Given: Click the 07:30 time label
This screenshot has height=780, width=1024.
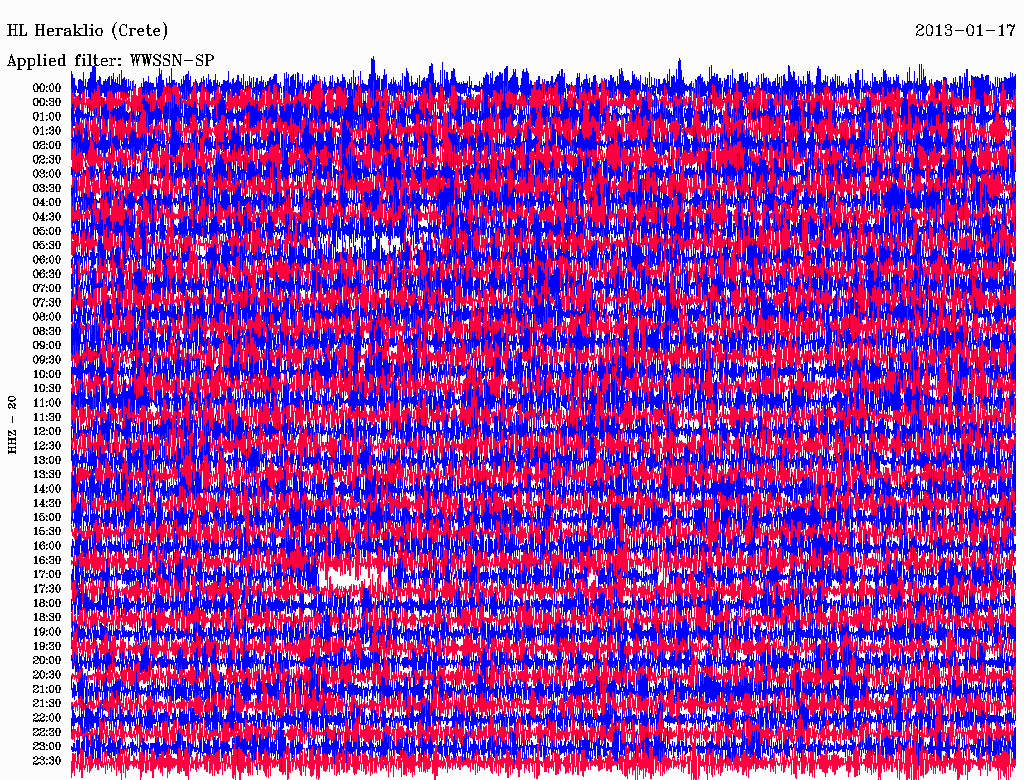Looking at the screenshot, I should [47, 302].
